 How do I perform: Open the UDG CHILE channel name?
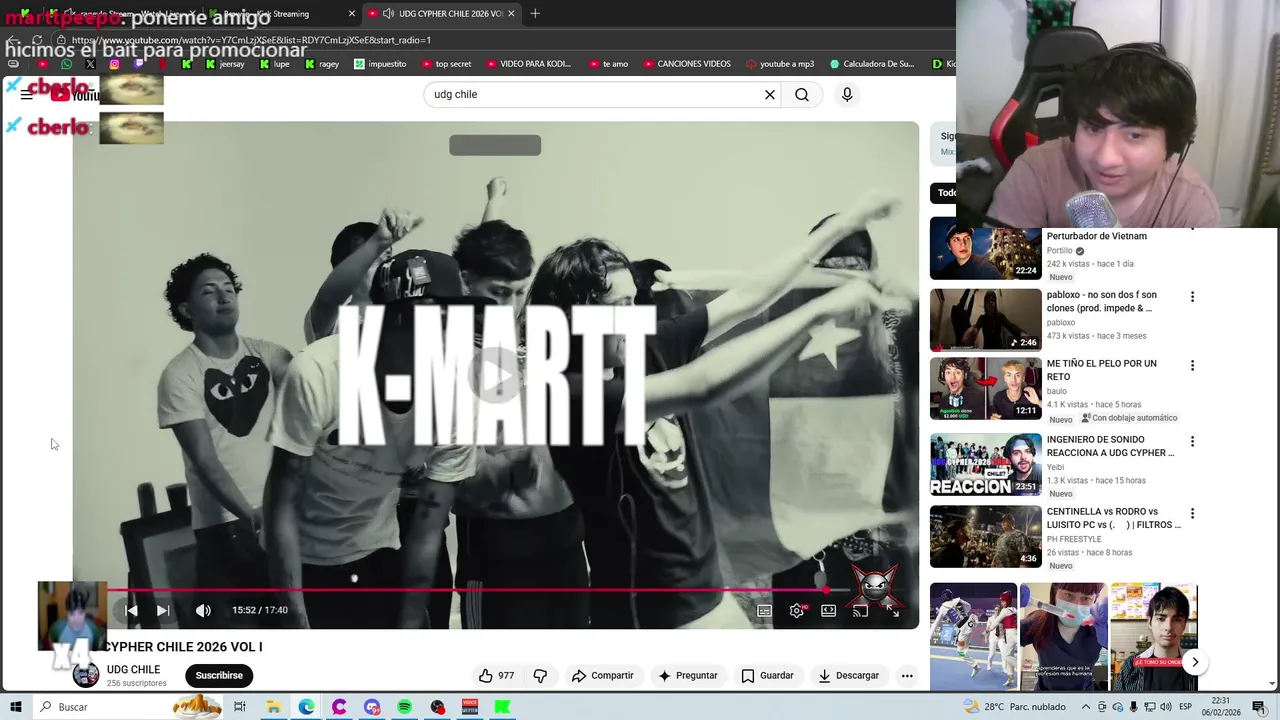(x=133, y=669)
